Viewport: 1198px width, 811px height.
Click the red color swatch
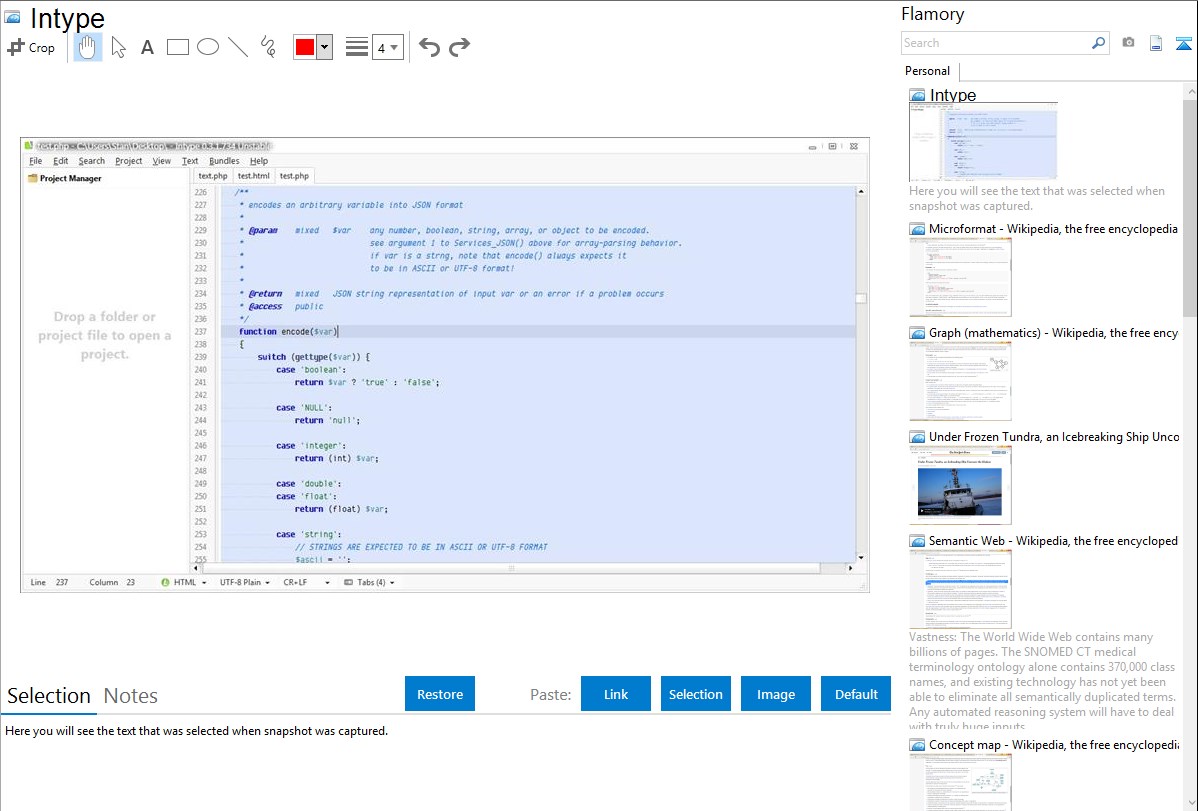305,47
